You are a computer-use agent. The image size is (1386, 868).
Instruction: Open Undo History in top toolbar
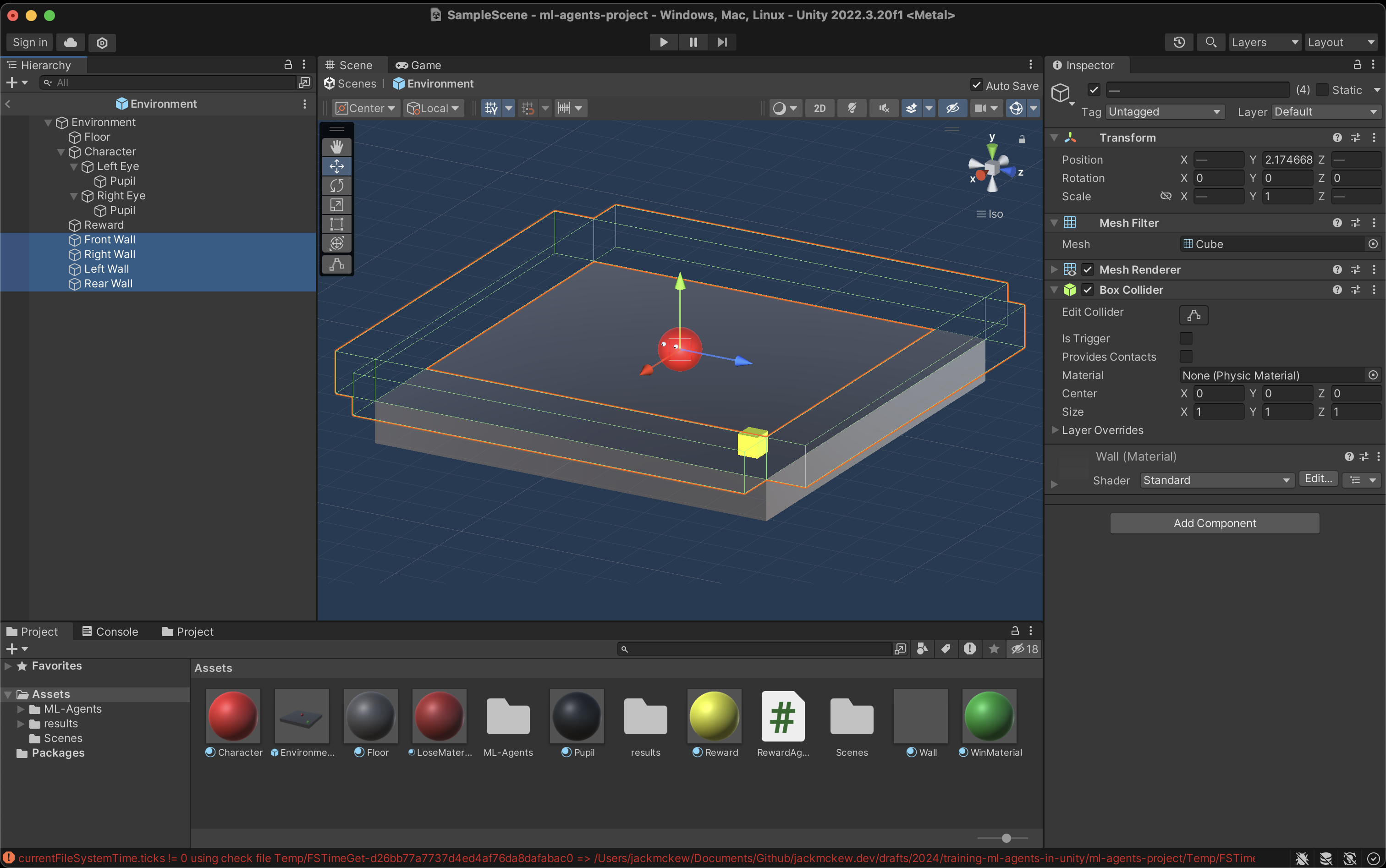1179,43
